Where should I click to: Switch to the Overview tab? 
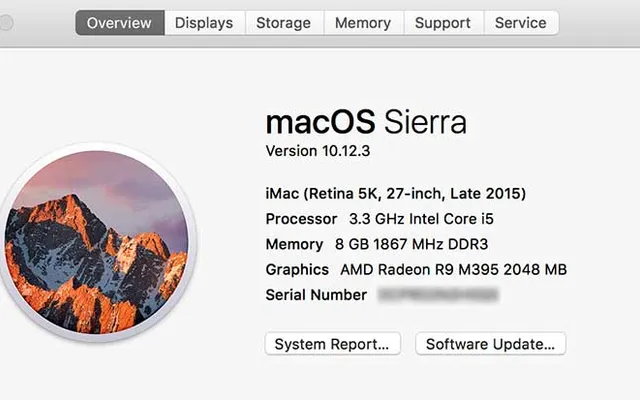pyautogui.click(x=119, y=23)
